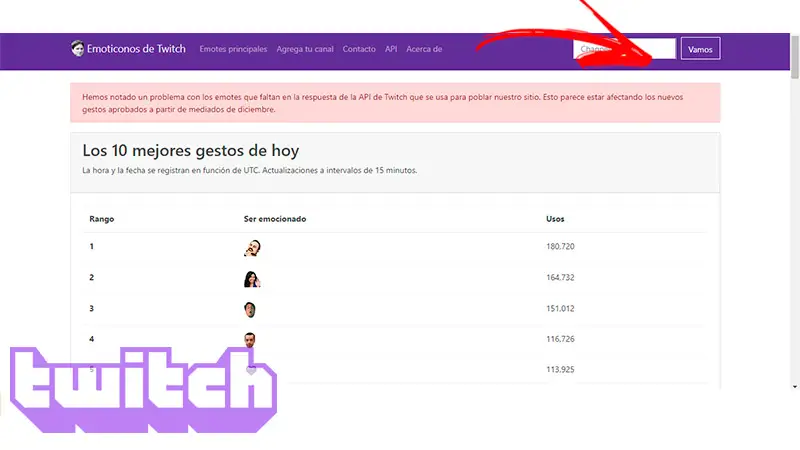
Task: Select the rank 1 emote image
Action: tap(252, 248)
